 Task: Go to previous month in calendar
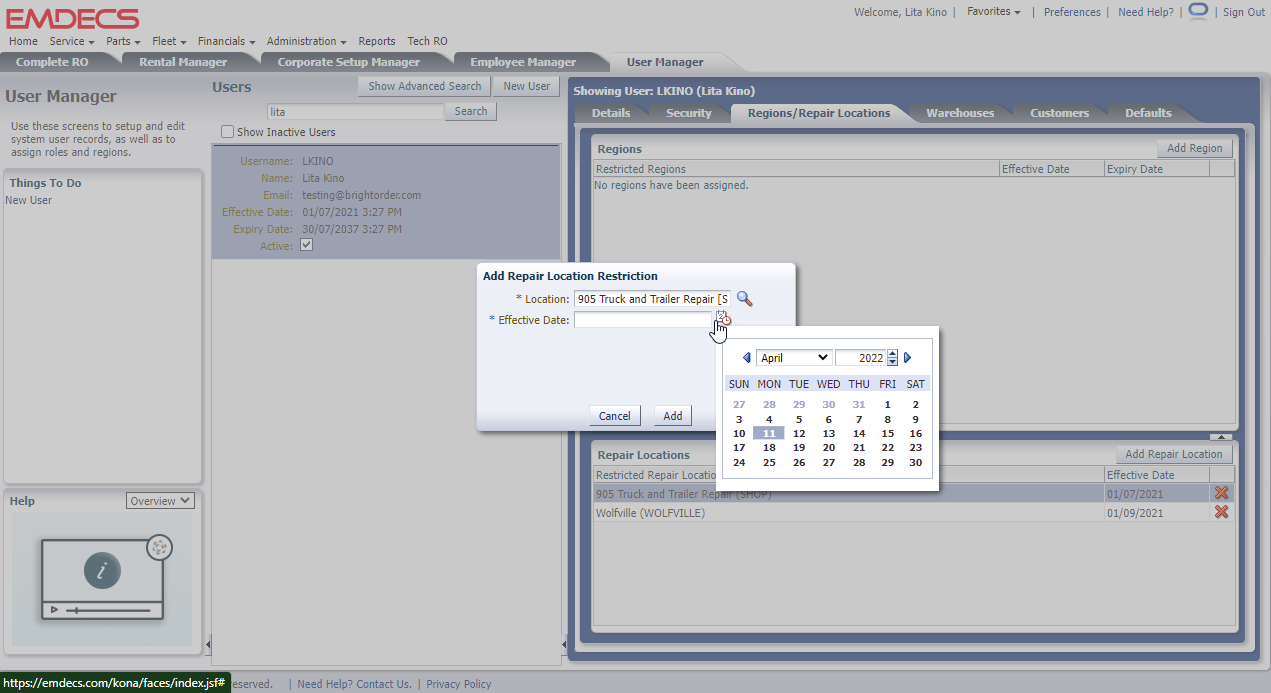coord(746,358)
